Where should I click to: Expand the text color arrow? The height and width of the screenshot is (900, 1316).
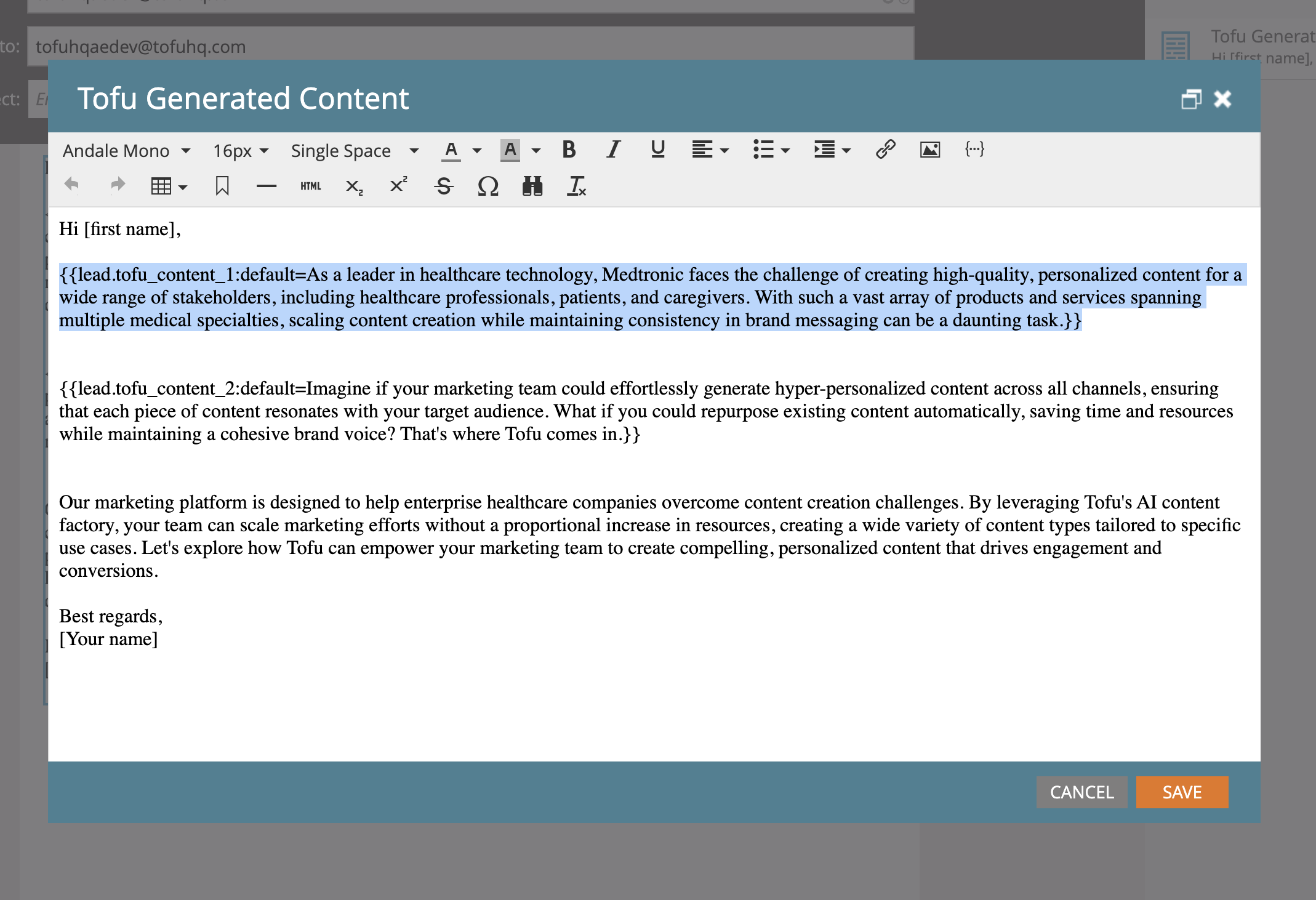[477, 150]
